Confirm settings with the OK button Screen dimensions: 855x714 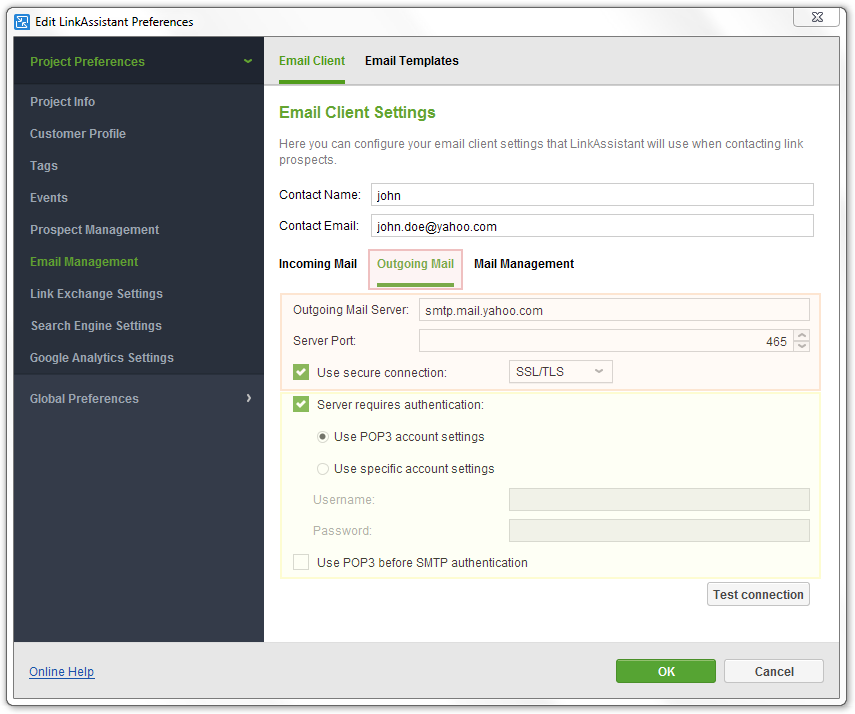(666, 671)
